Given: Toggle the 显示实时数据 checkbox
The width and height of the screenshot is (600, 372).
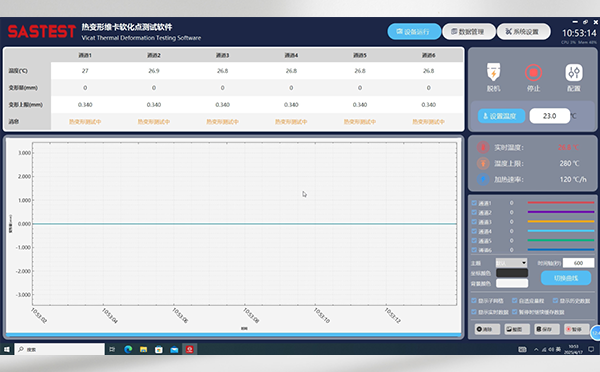Looking at the screenshot, I should click(x=474, y=312).
